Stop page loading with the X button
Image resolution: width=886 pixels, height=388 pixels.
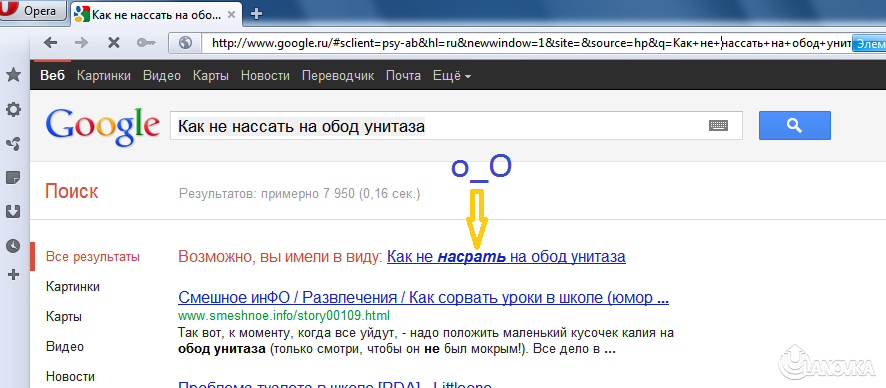pyautogui.click(x=114, y=42)
